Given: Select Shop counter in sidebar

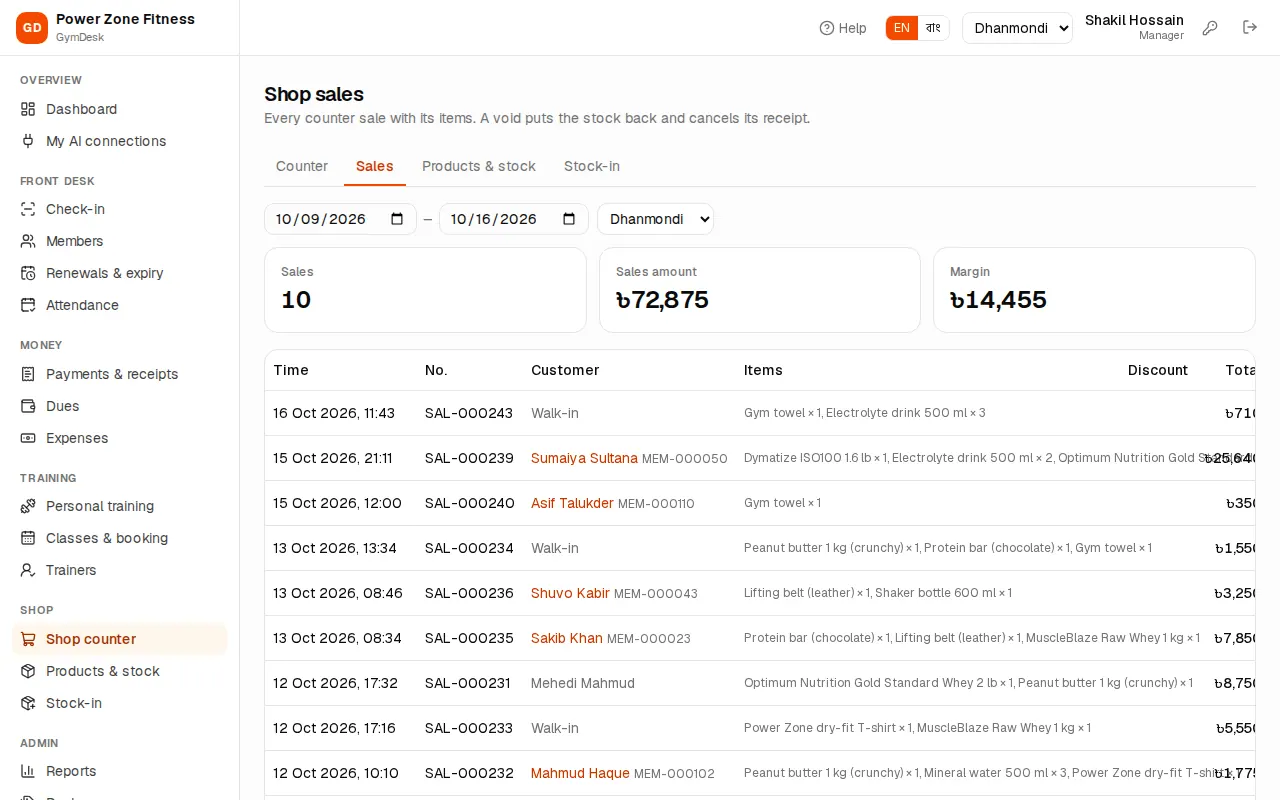Looking at the screenshot, I should (x=120, y=639).
